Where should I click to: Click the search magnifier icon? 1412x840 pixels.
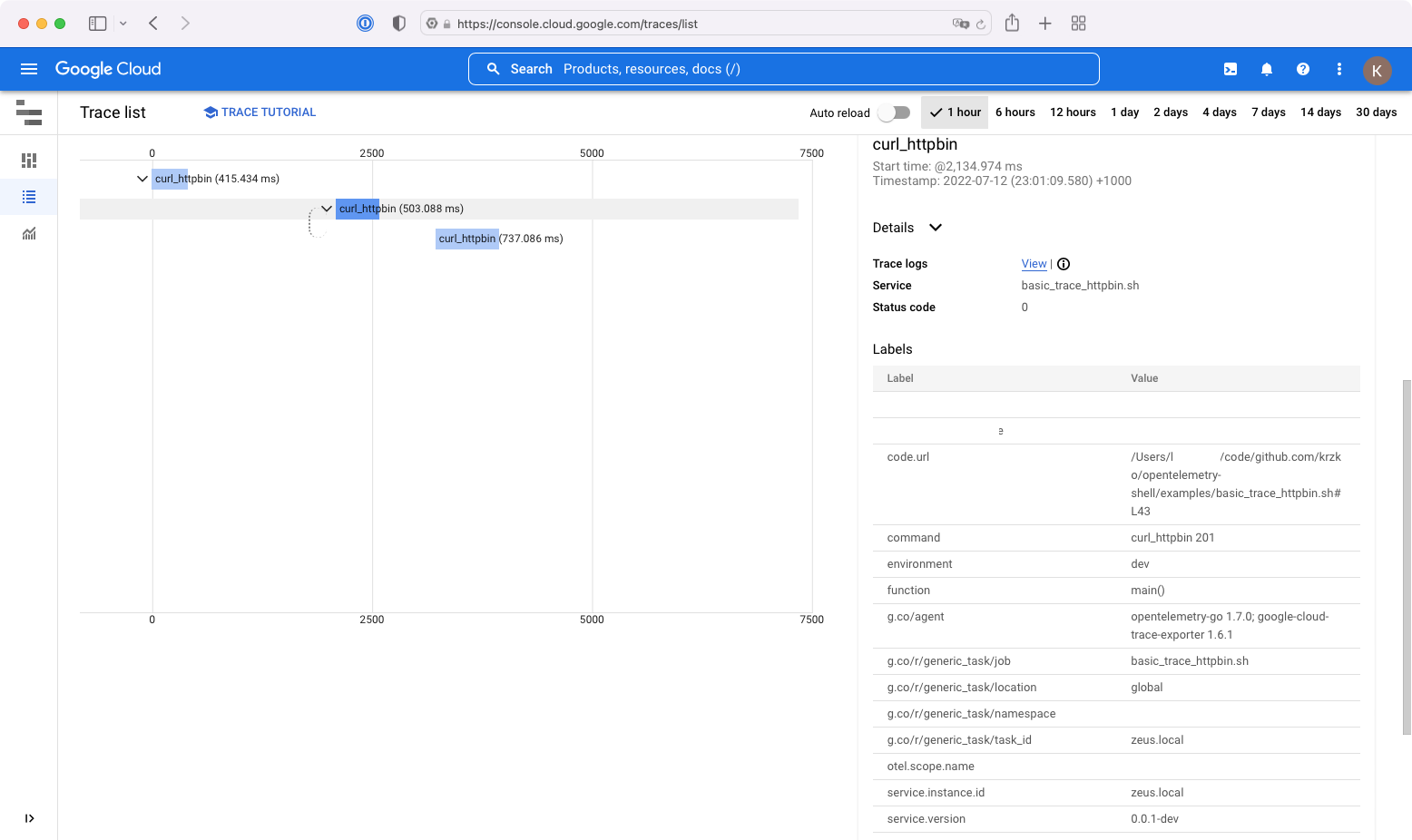tap(494, 69)
